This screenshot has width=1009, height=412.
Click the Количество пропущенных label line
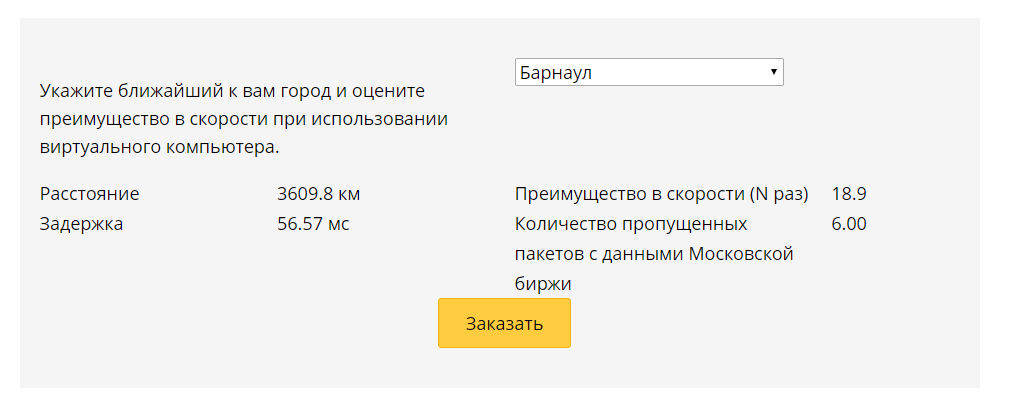click(630, 224)
